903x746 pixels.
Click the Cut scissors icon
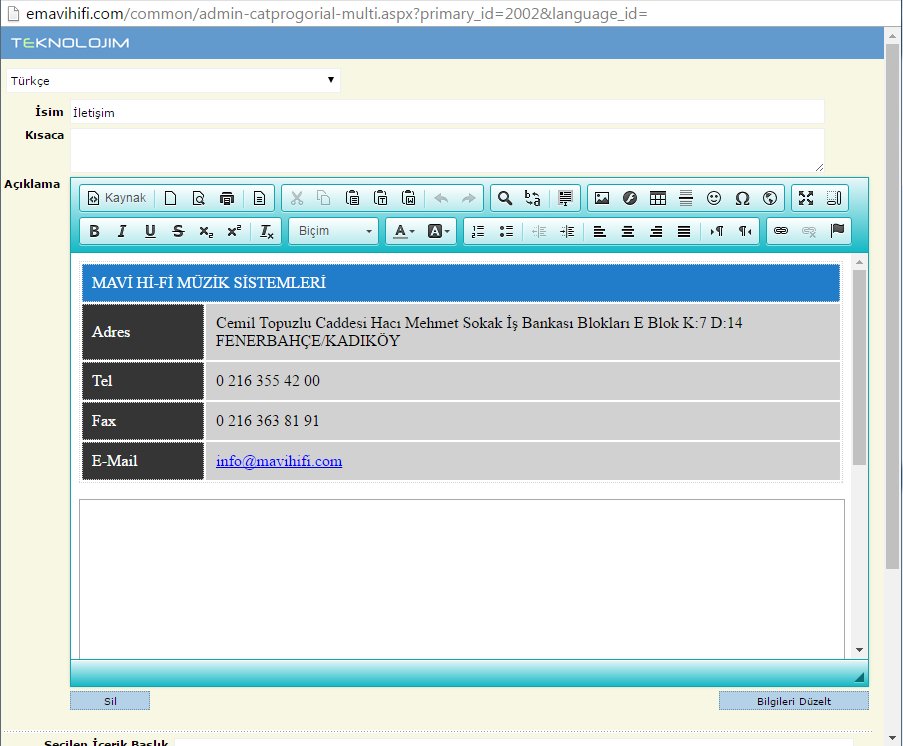pyautogui.click(x=297, y=198)
